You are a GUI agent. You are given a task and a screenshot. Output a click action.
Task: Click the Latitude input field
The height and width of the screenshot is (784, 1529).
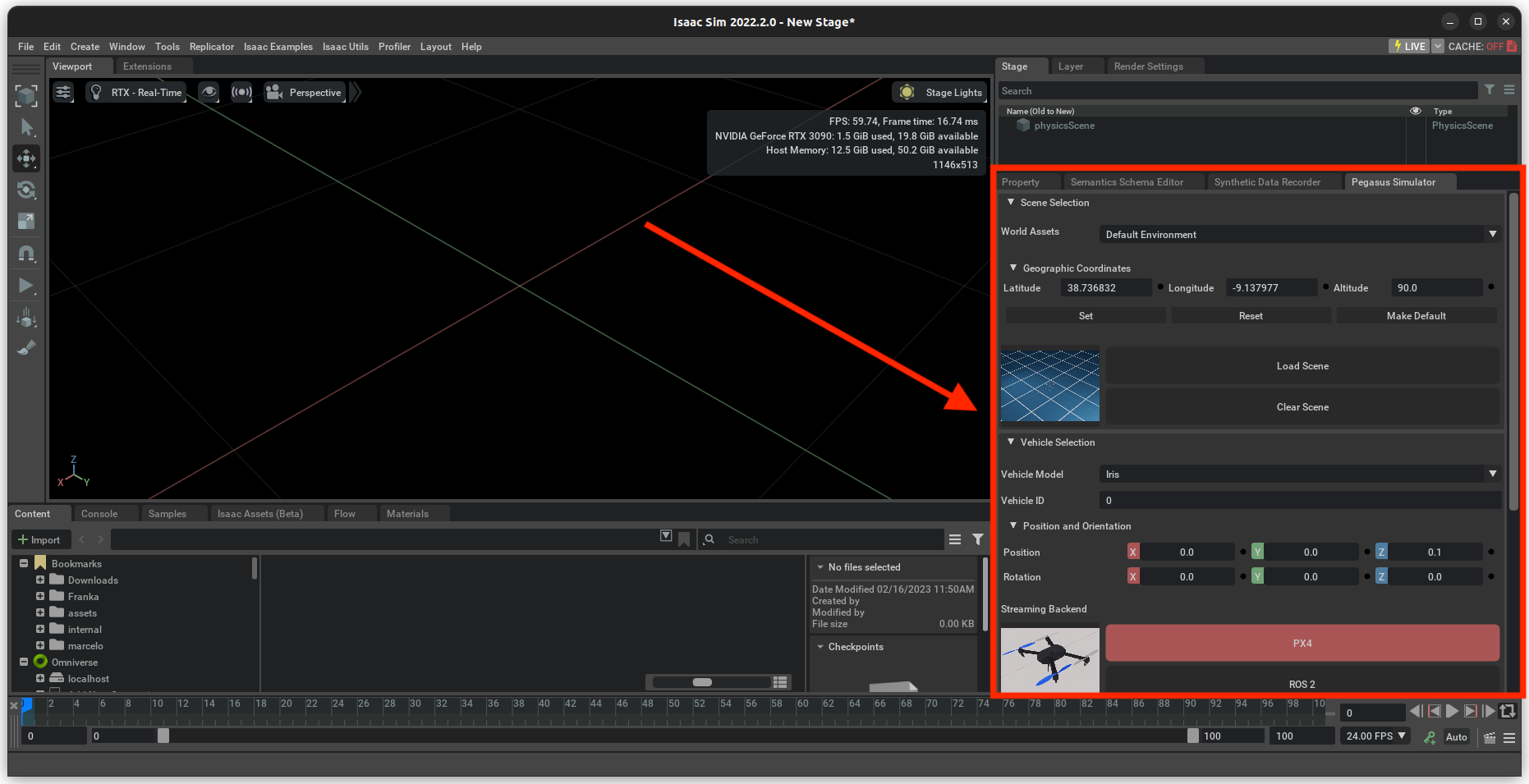(x=1106, y=288)
